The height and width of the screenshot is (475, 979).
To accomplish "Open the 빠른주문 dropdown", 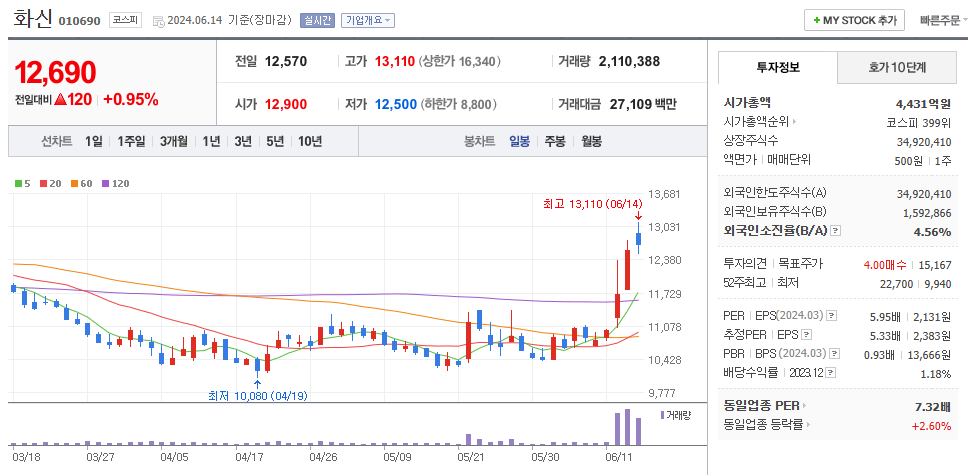I will point(943,20).
